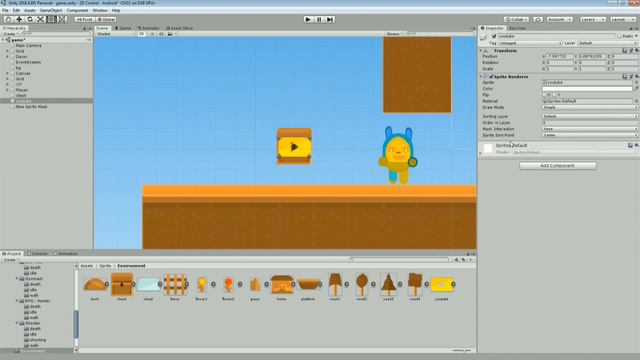Toggle Flip X checkbox
Screen dimensions: 640x360
coord(544,95)
